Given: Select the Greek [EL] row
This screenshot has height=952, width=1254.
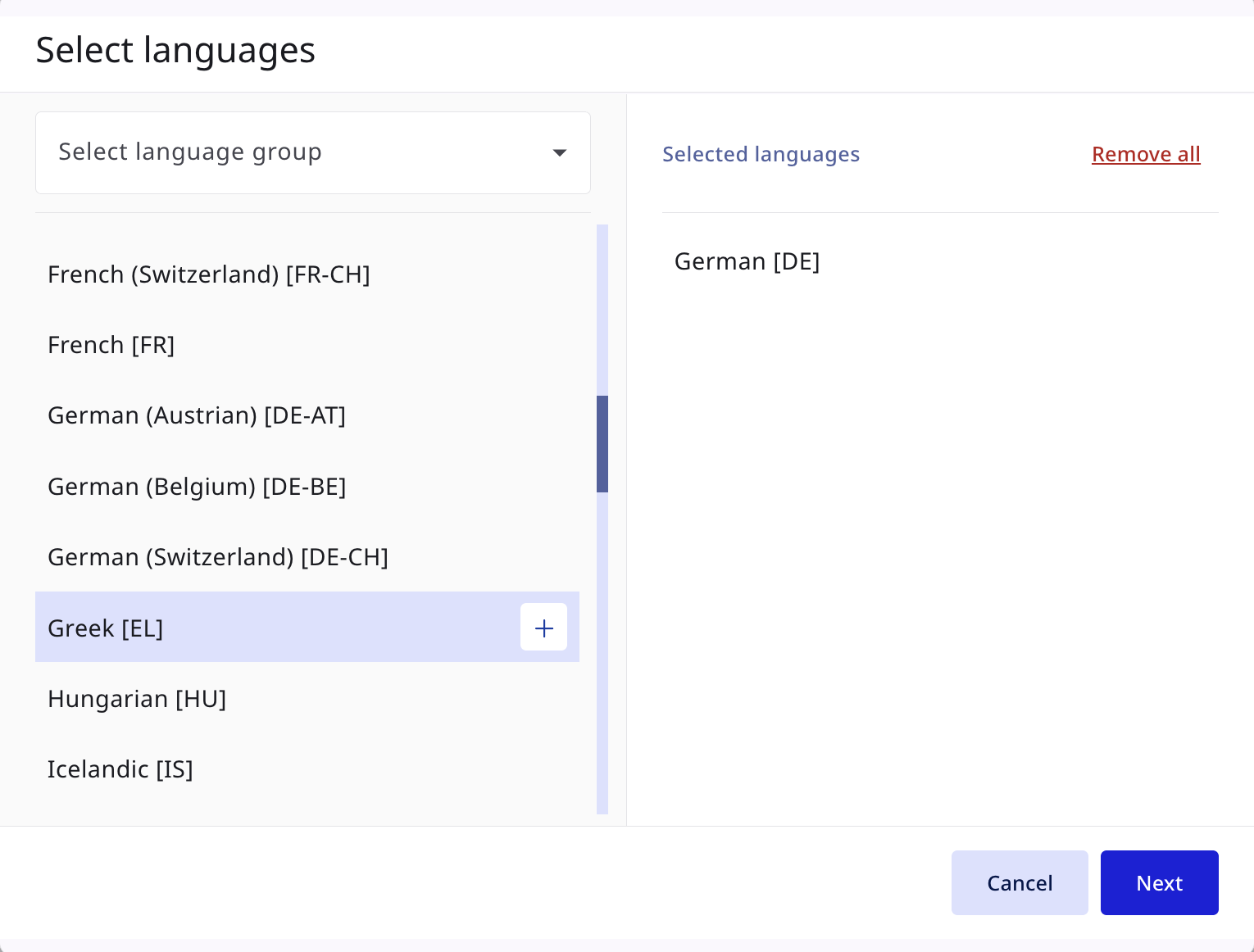Looking at the screenshot, I should click(x=307, y=628).
